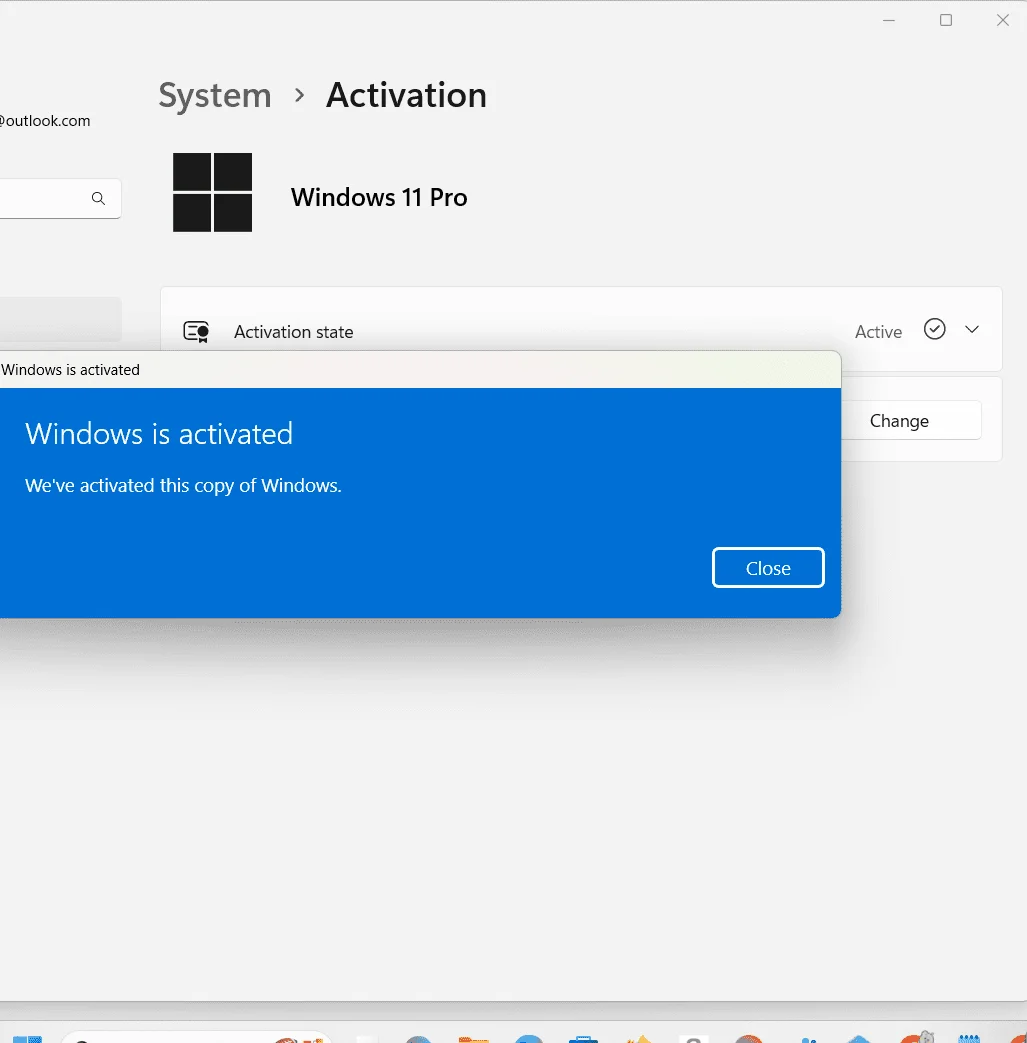
Task: Click the magnifier icon in the settings search box
Action: coord(98,198)
